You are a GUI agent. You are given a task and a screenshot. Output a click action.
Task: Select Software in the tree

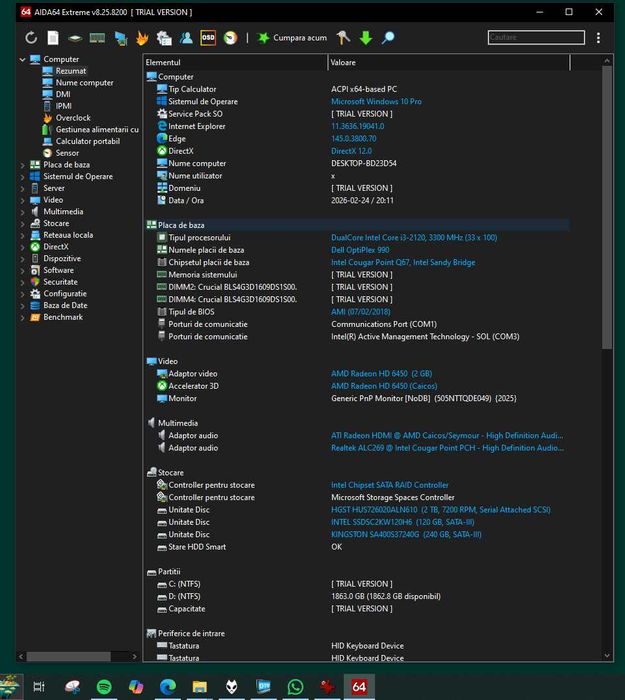click(x=58, y=270)
